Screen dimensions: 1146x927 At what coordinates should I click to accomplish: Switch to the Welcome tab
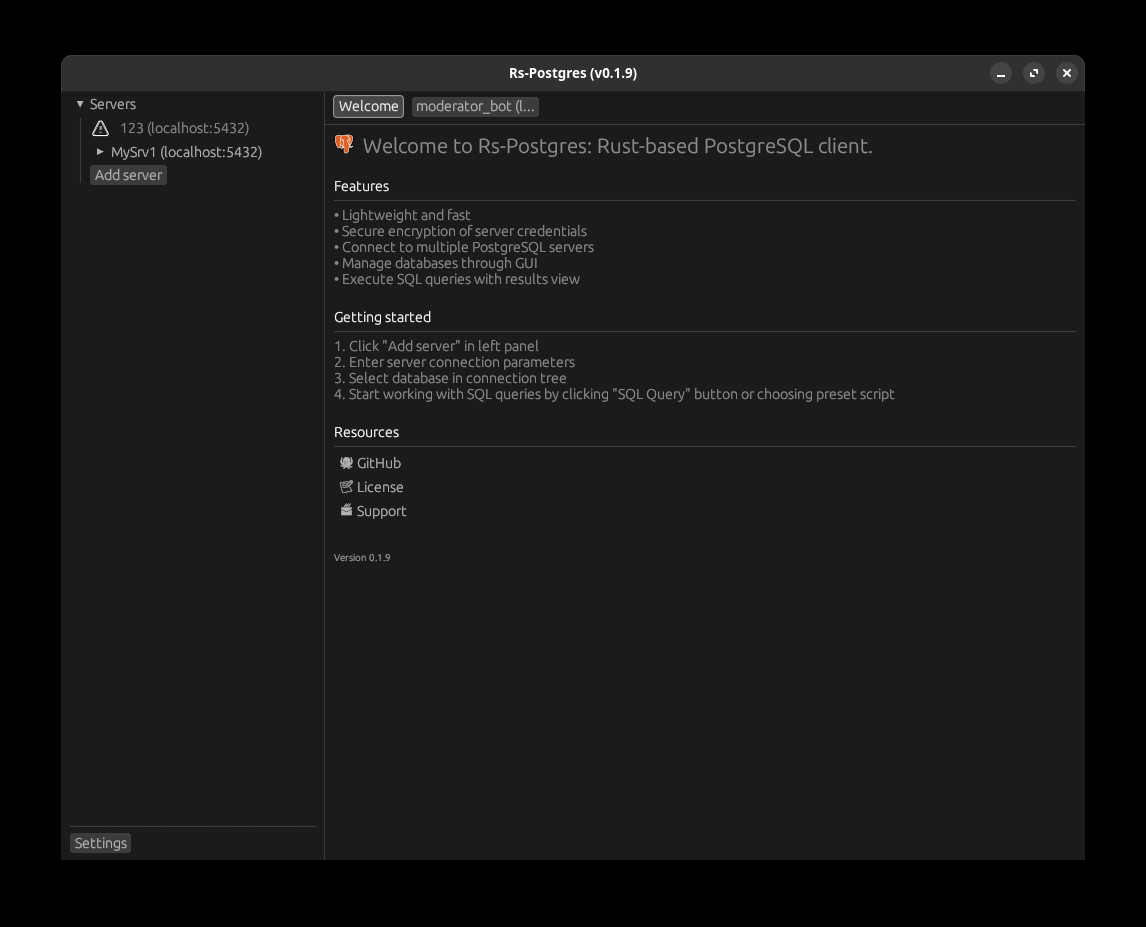(368, 106)
